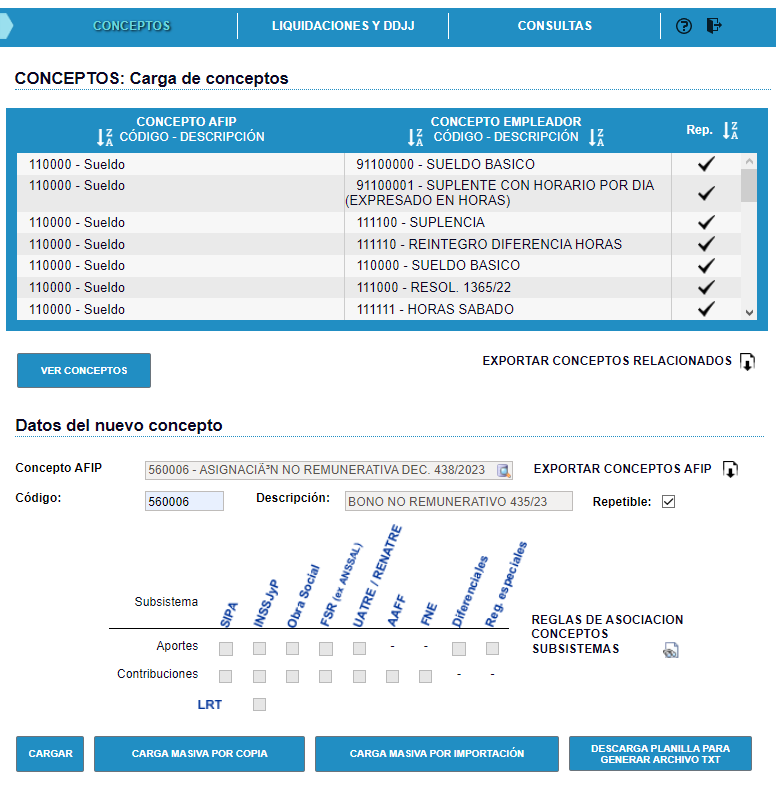The image size is (776, 791).
Task: Check Aportes Obra Social checkbox
Action: pyautogui.click(x=292, y=648)
